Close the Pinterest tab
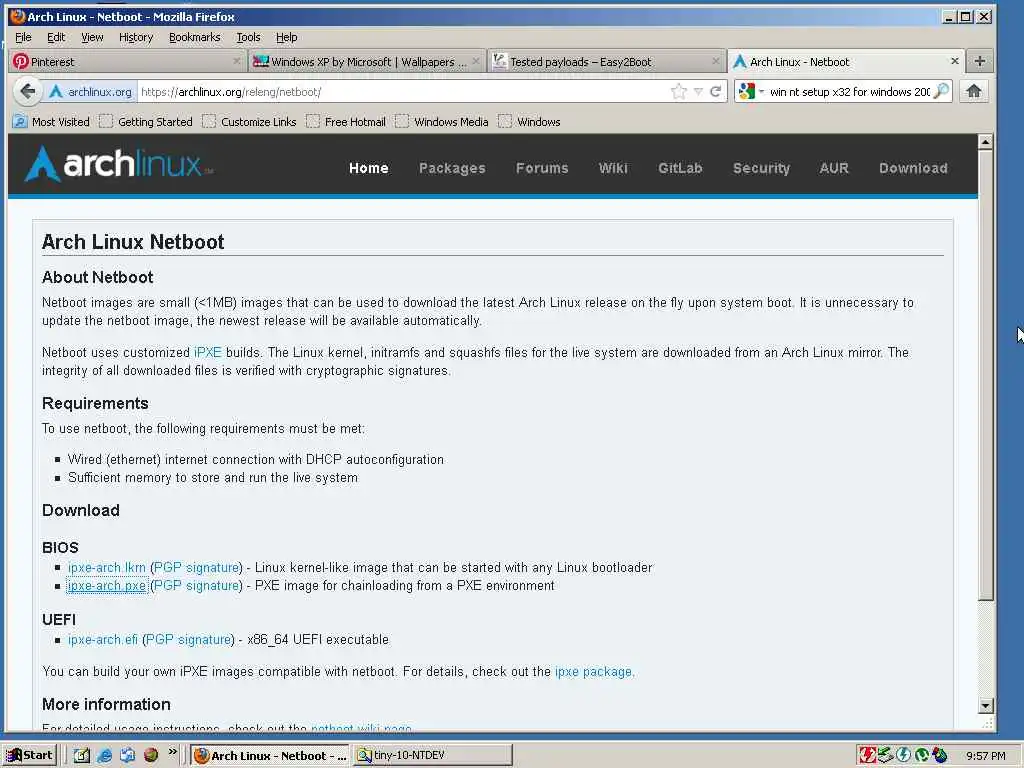This screenshot has height=768, width=1024. [x=236, y=61]
